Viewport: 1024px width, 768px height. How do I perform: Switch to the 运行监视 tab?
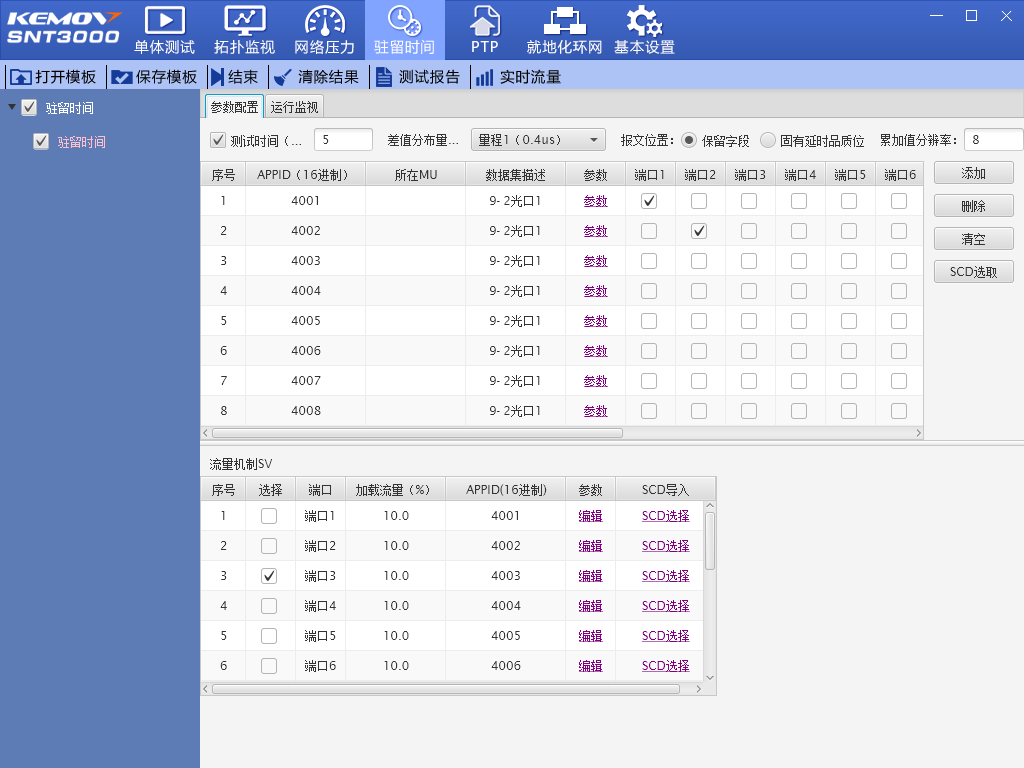click(x=294, y=107)
